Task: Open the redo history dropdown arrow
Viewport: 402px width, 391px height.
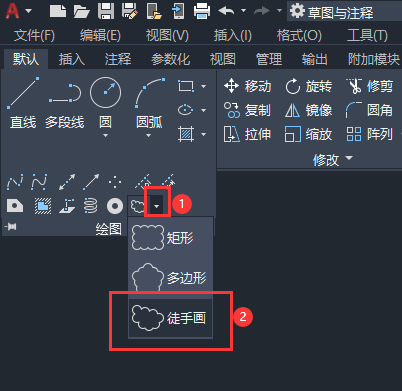Action: point(279,11)
